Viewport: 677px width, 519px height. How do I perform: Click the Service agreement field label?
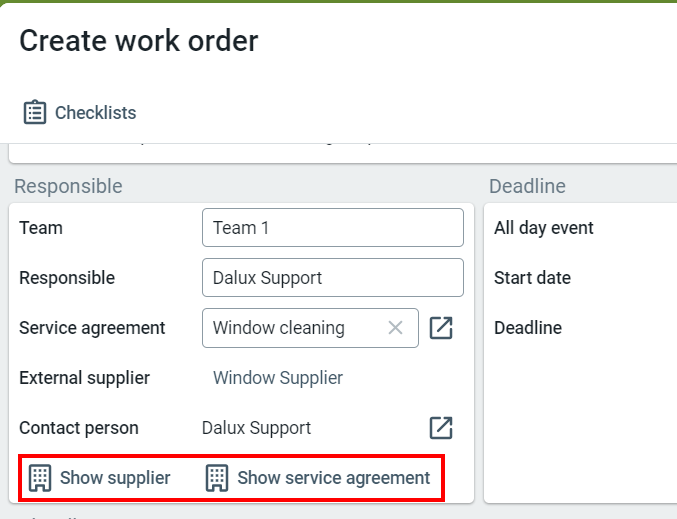pos(92,328)
